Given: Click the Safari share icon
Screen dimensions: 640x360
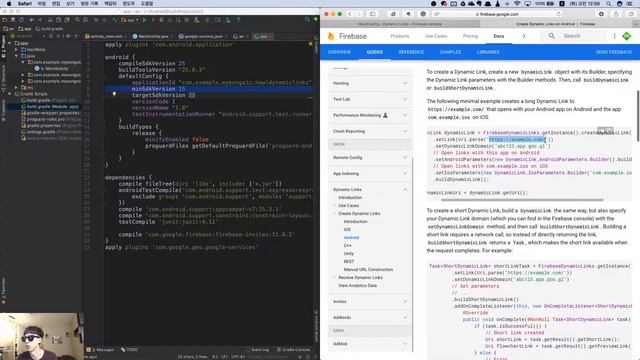Looking at the screenshot, I should tap(616, 14).
